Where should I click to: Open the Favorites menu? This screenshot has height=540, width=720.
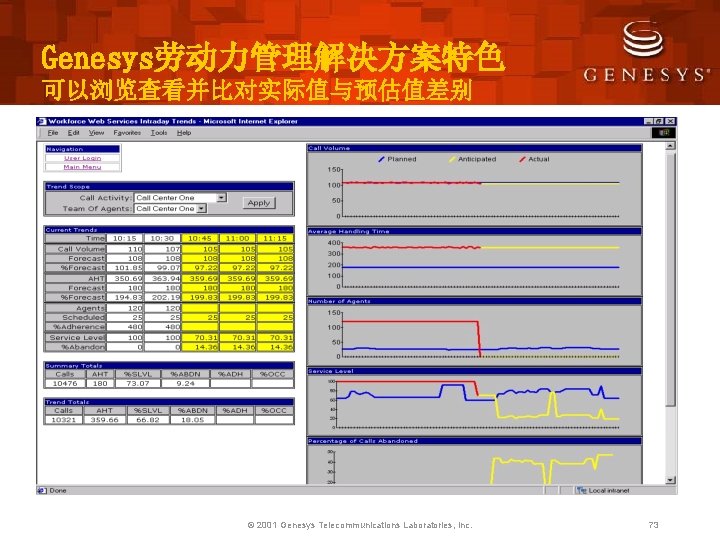click(127, 133)
